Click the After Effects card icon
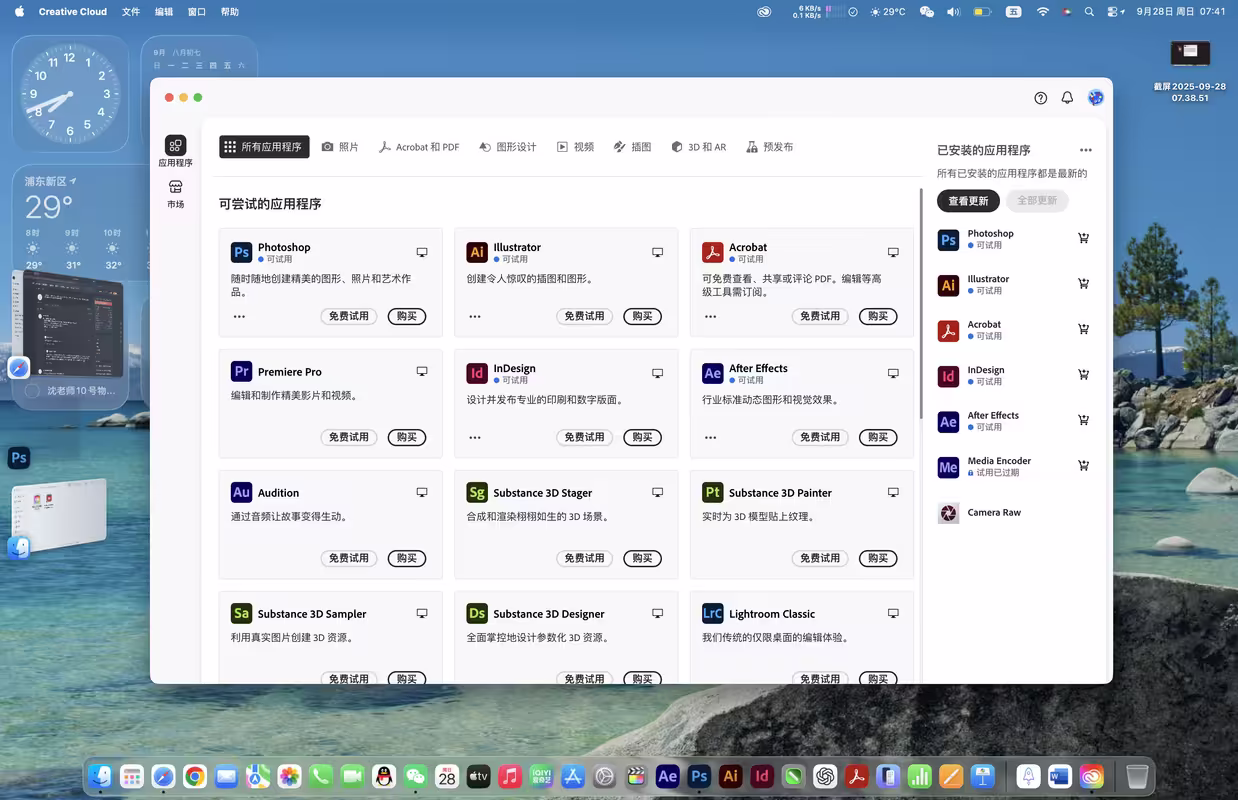 pos(712,373)
